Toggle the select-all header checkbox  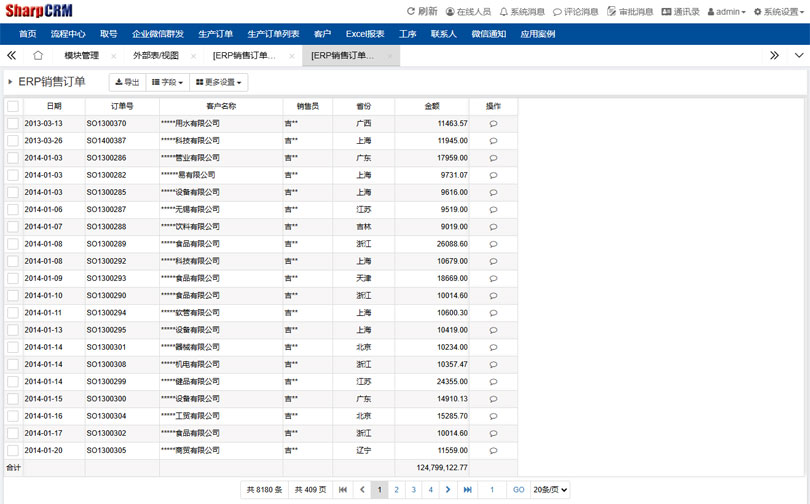point(13,106)
